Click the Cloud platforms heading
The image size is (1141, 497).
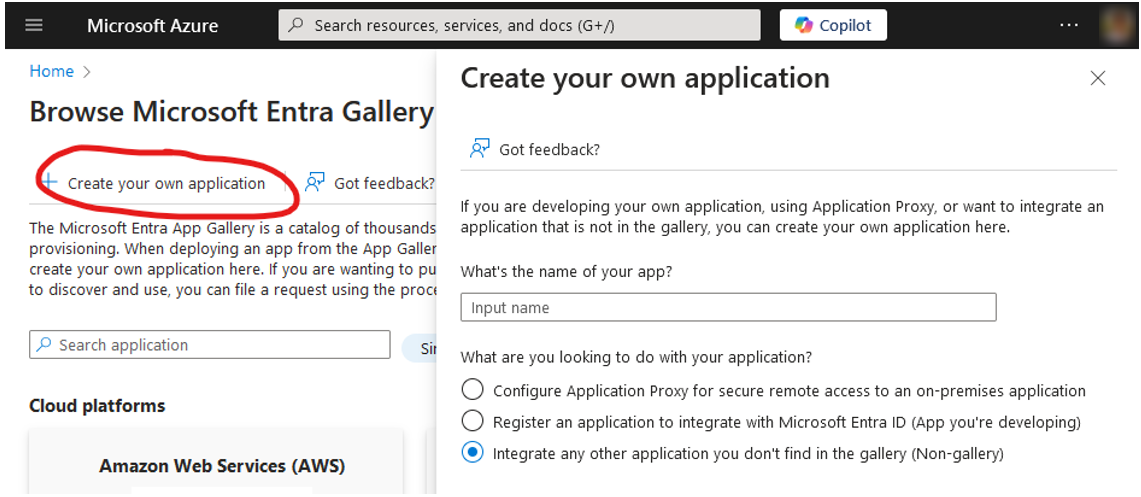click(x=98, y=406)
